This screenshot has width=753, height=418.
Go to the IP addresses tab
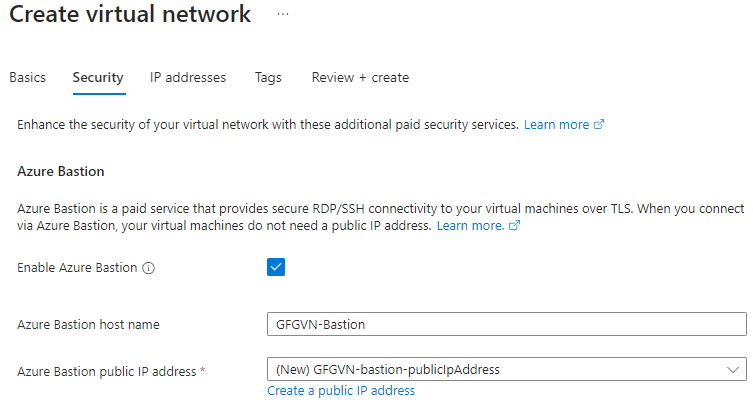(188, 77)
